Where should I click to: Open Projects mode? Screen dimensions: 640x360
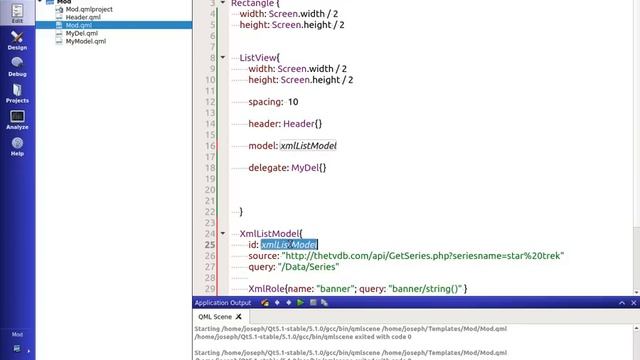click(17, 93)
